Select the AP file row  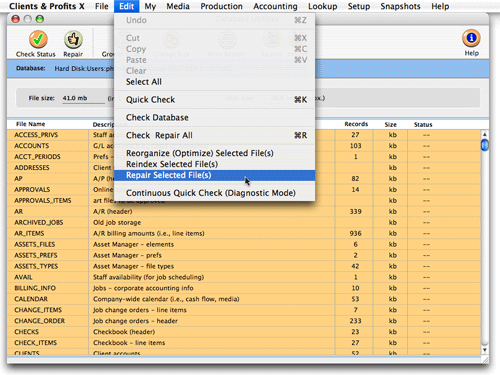coord(244,179)
